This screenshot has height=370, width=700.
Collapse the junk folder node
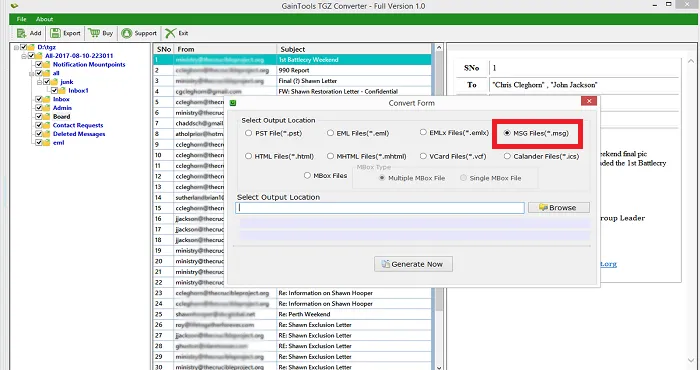pyautogui.click(x=40, y=82)
